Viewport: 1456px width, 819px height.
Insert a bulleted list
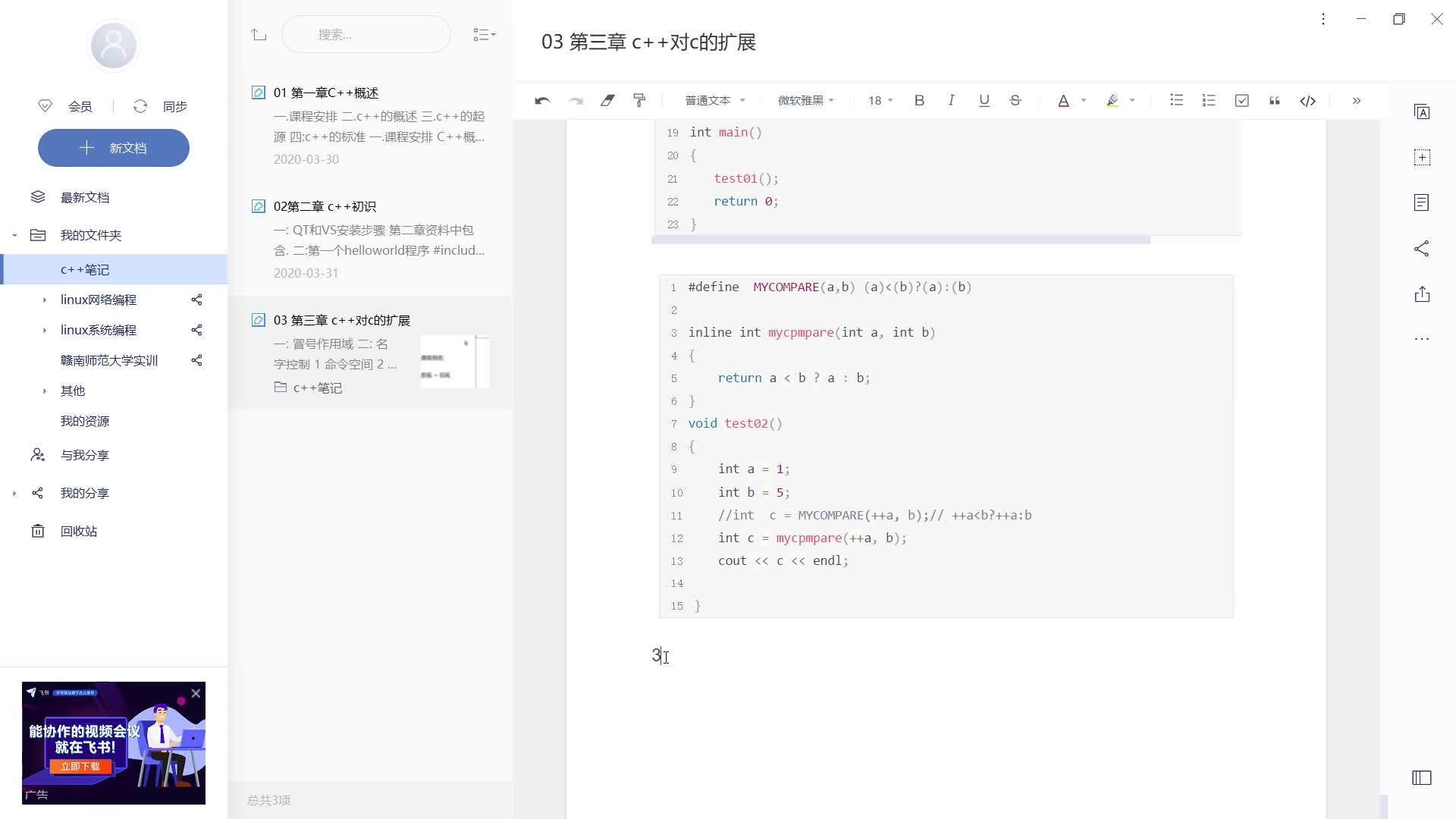pos(1176,100)
